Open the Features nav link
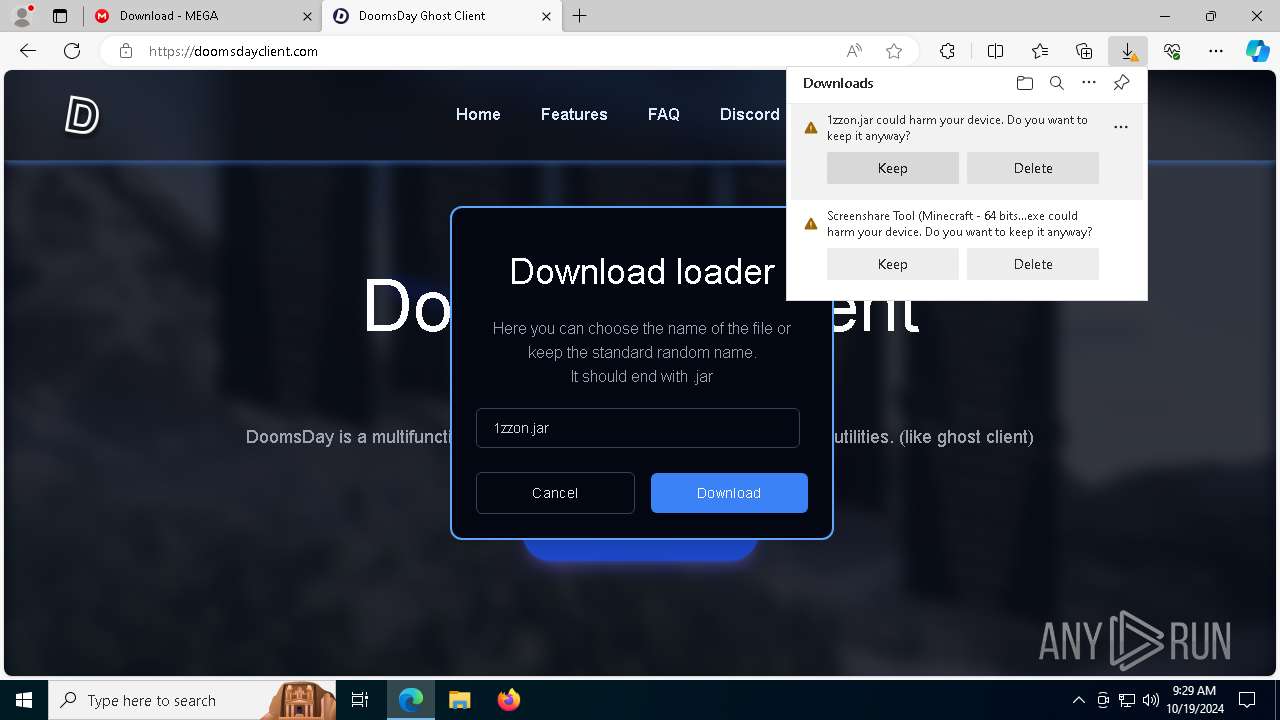This screenshot has width=1280, height=720. (x=574, y=114)
